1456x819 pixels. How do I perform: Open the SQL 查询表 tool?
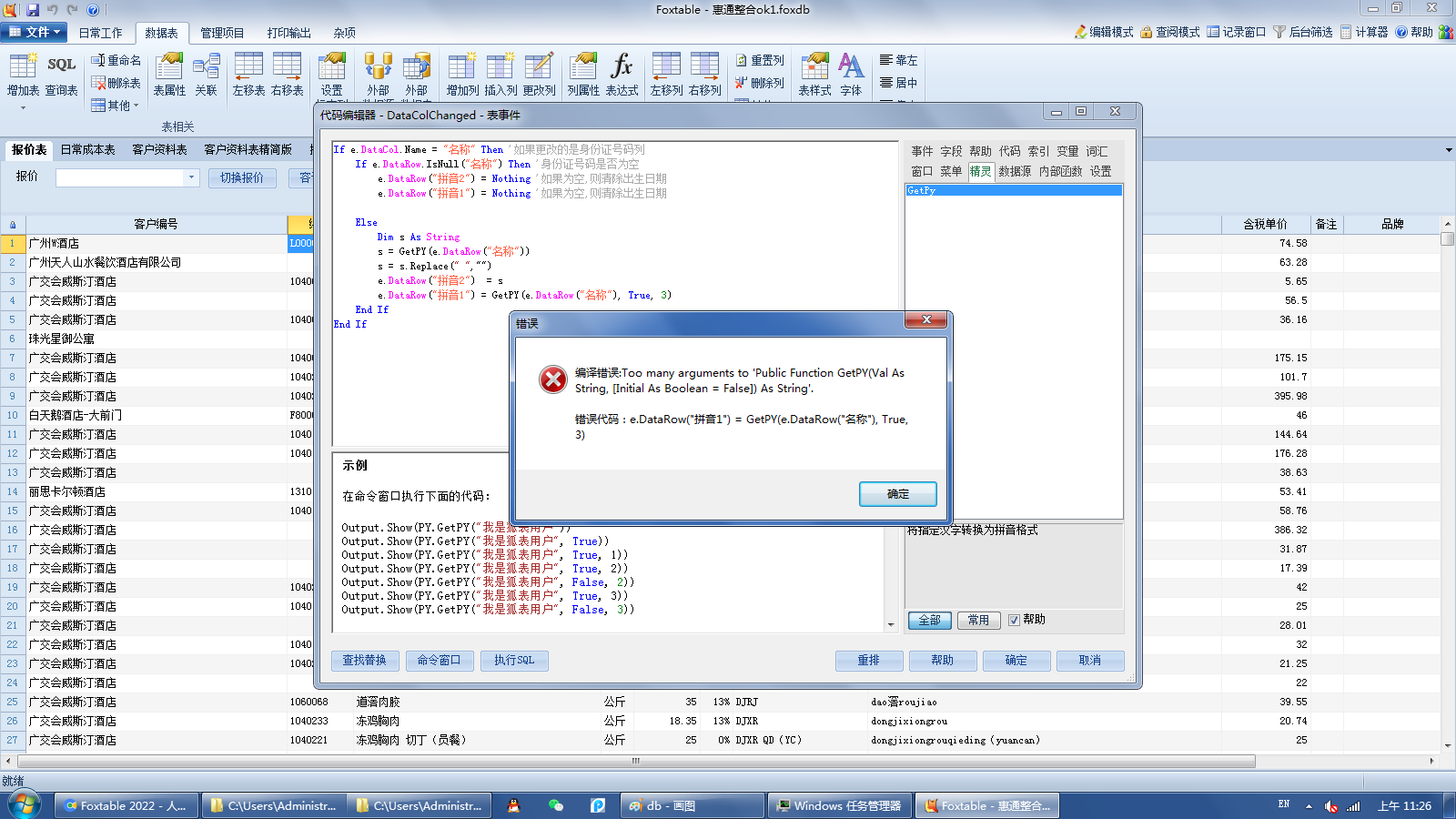click(x=61, y=74)
